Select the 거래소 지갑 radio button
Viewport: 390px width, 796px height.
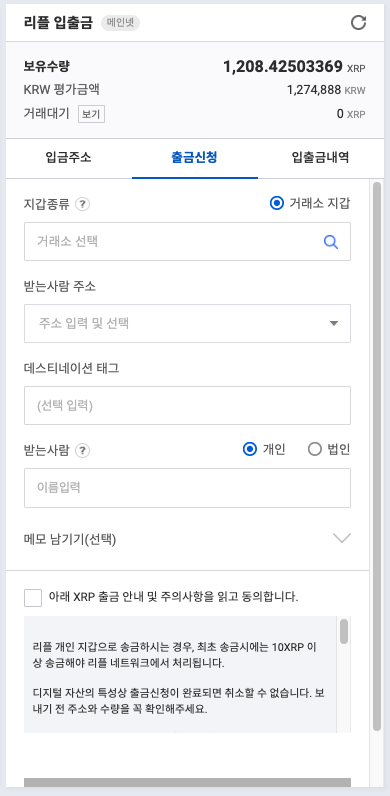click(x=277, y=204)
